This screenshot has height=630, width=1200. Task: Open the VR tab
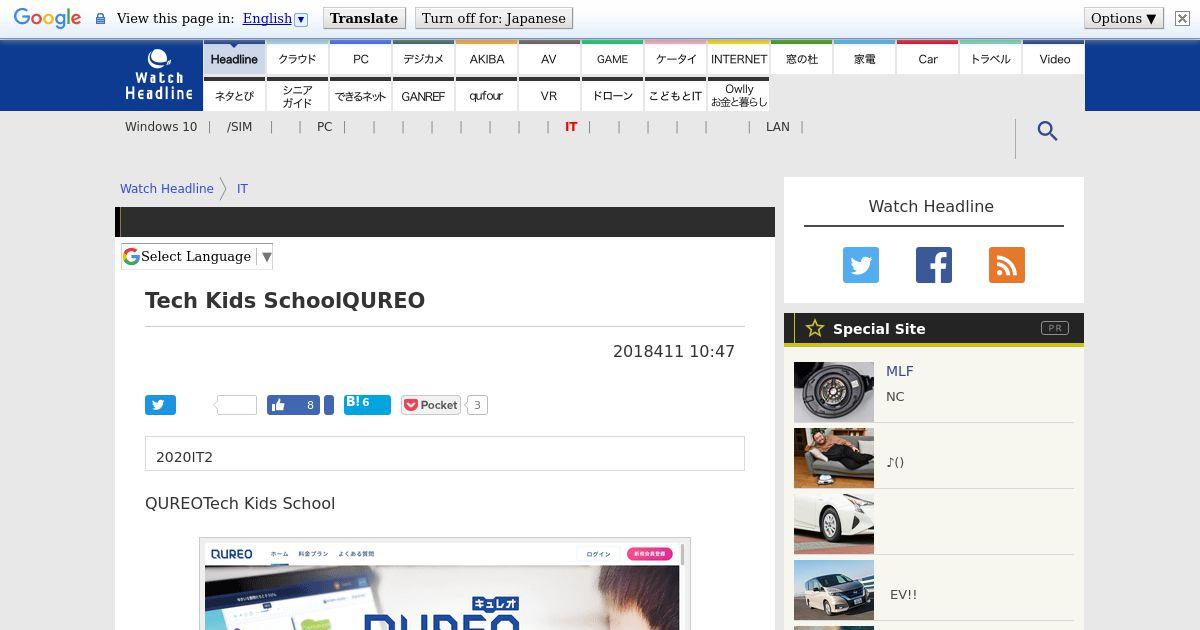tap(549, 95)
